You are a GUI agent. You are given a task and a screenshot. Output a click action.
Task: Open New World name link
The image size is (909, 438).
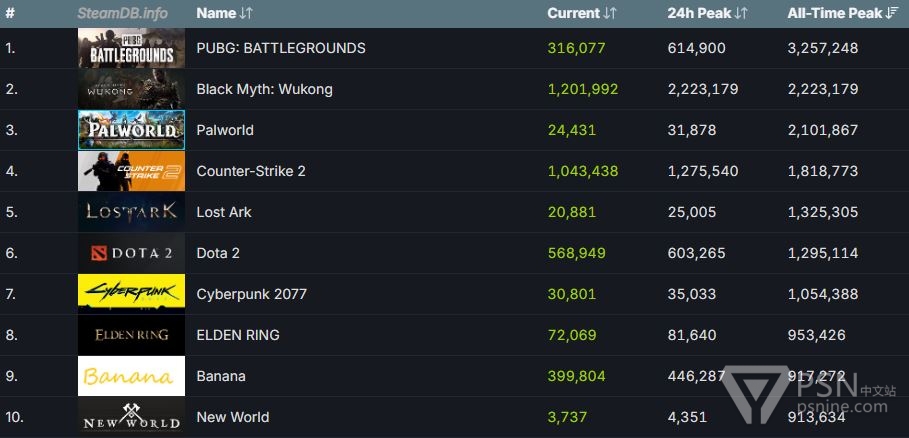(x=233, y=417)
